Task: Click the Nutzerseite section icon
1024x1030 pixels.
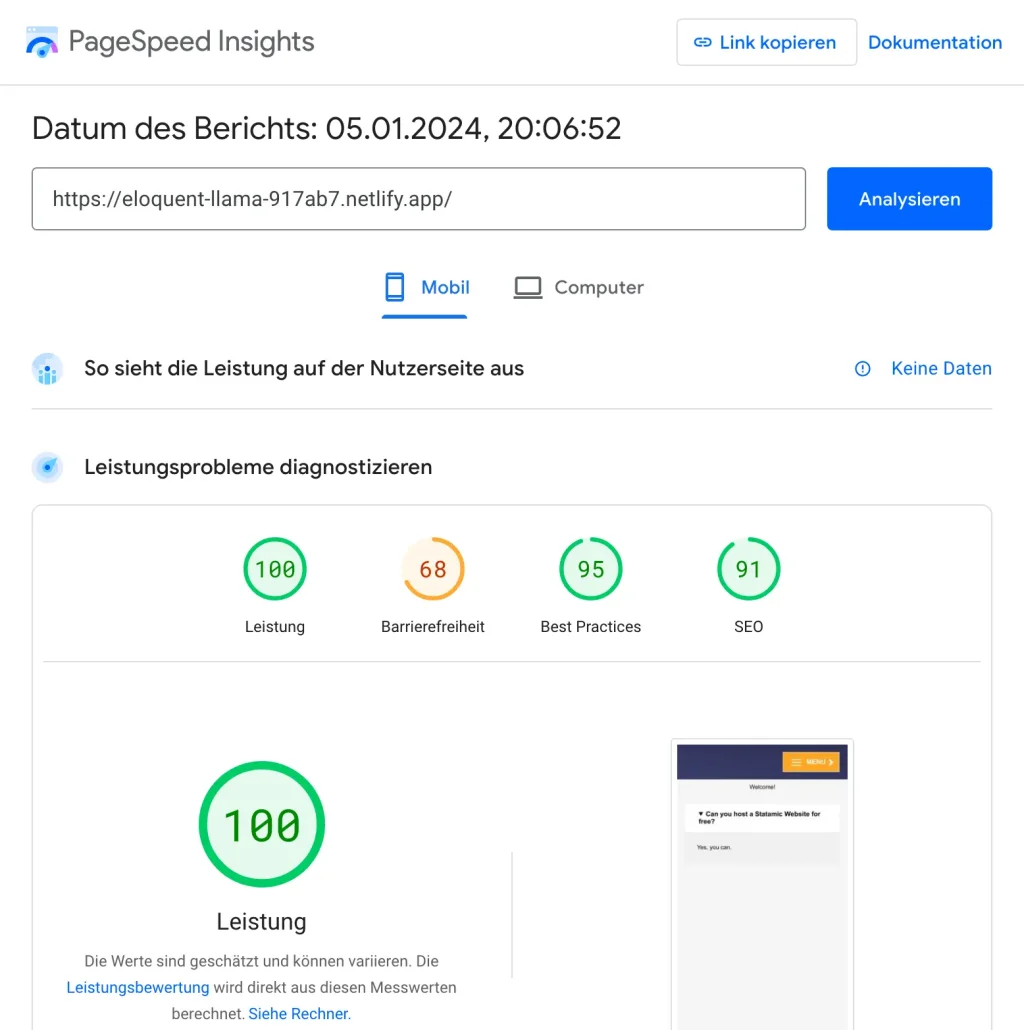Action: click(47, 368)
